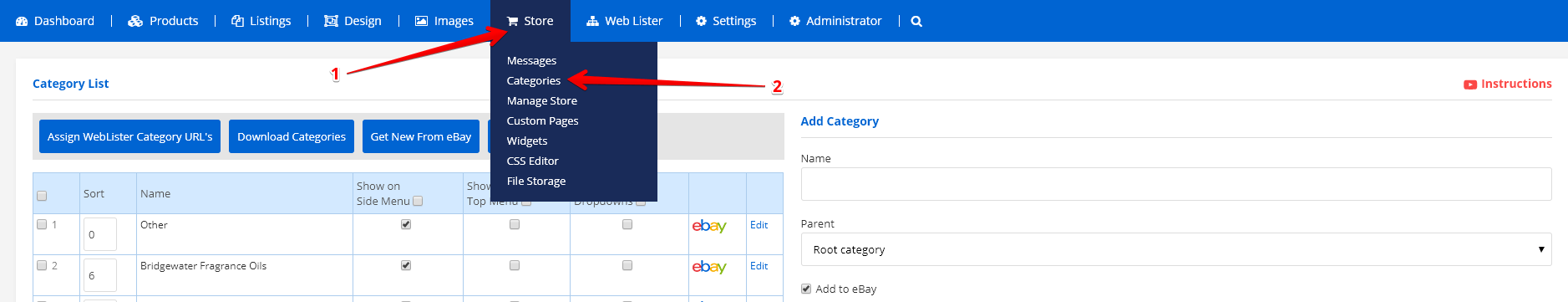Open the Listings menu
Image resolution: width=1568 pixels, height=302 pixels.
(261, 21)
